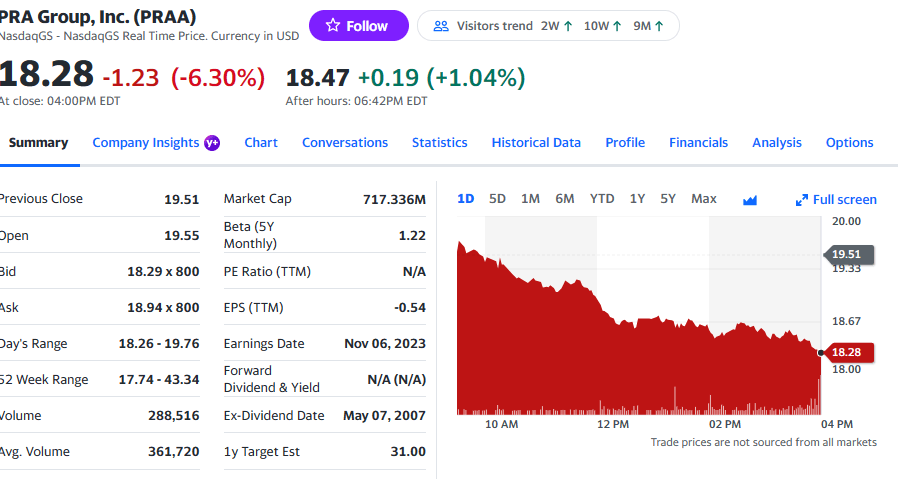The image size is (898, 479).
Task: Open the Conversations tab
Action: click(345, 143)
